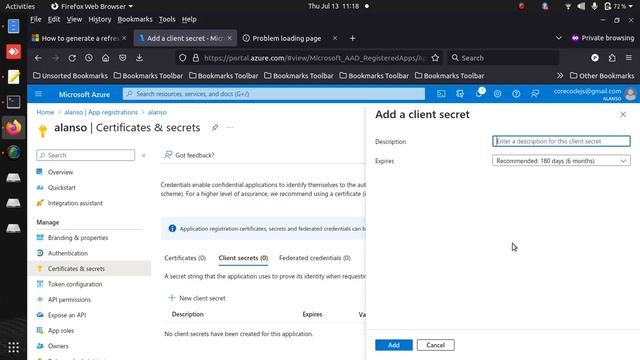Open Got feedback? link
The image size is (640, 360).
tap(189, 155)
